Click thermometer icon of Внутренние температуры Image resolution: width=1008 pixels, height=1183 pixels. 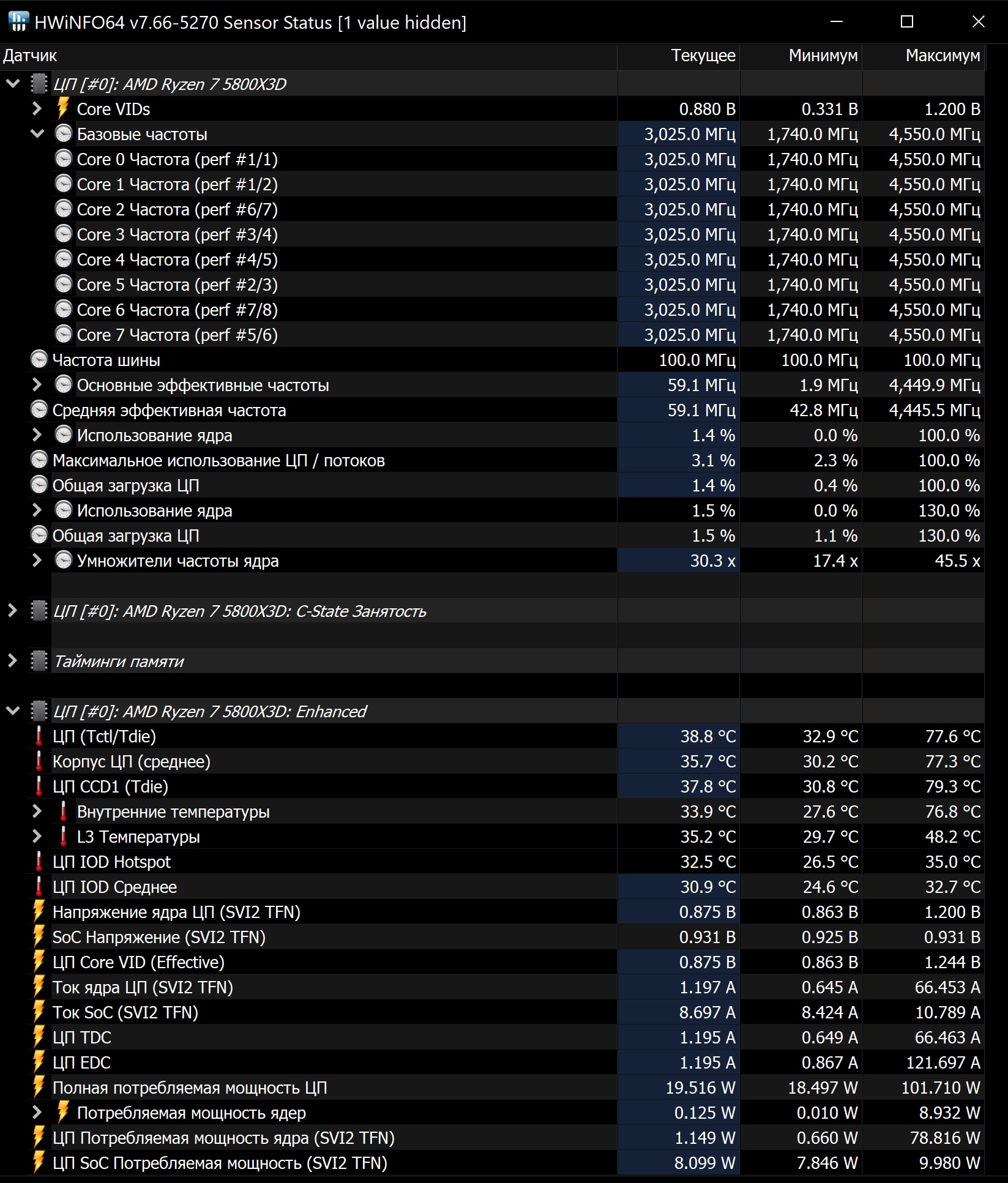click(63, 811)
